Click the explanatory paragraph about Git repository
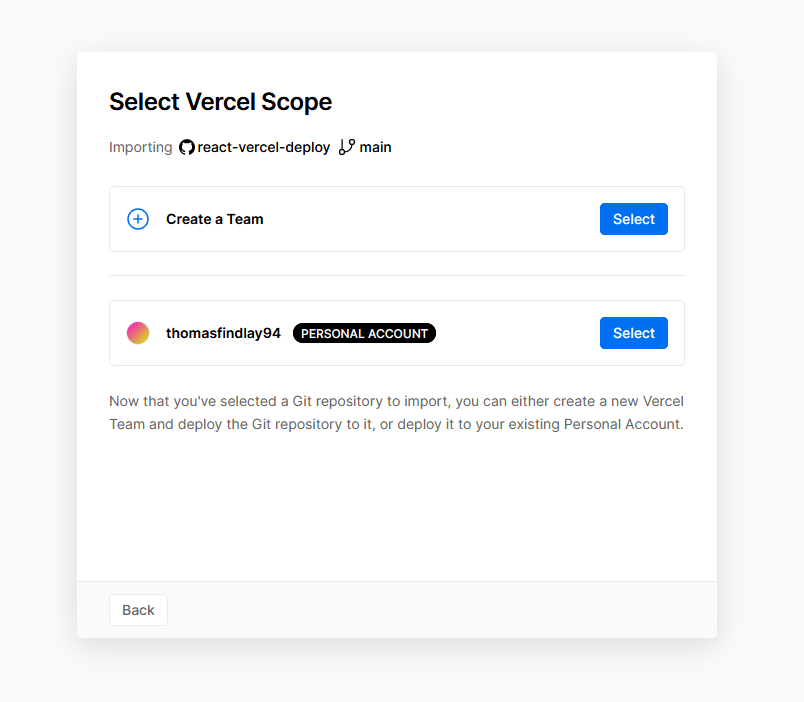 396,412
